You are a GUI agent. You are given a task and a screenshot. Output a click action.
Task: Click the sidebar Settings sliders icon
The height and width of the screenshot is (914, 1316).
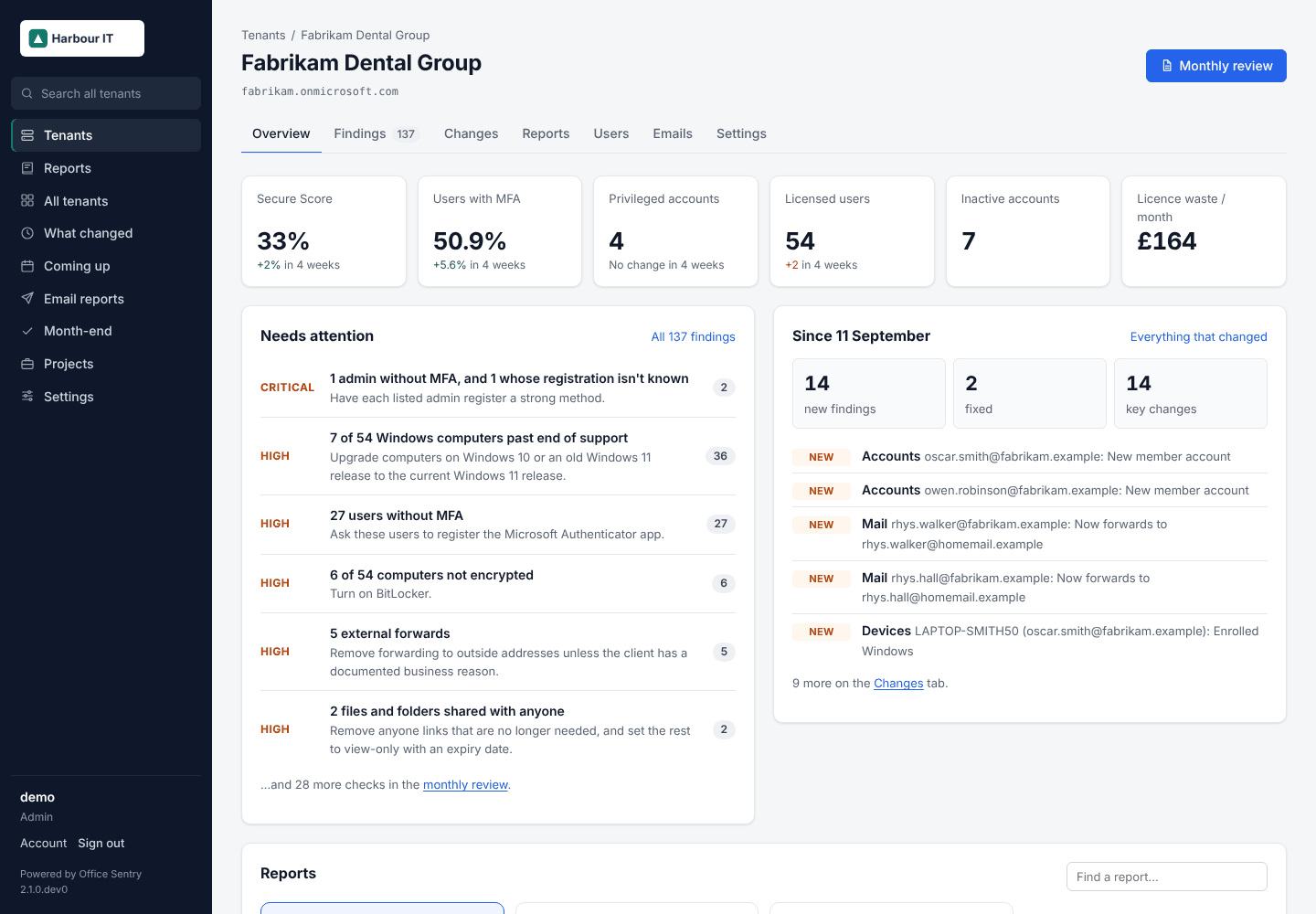(27, 397)
